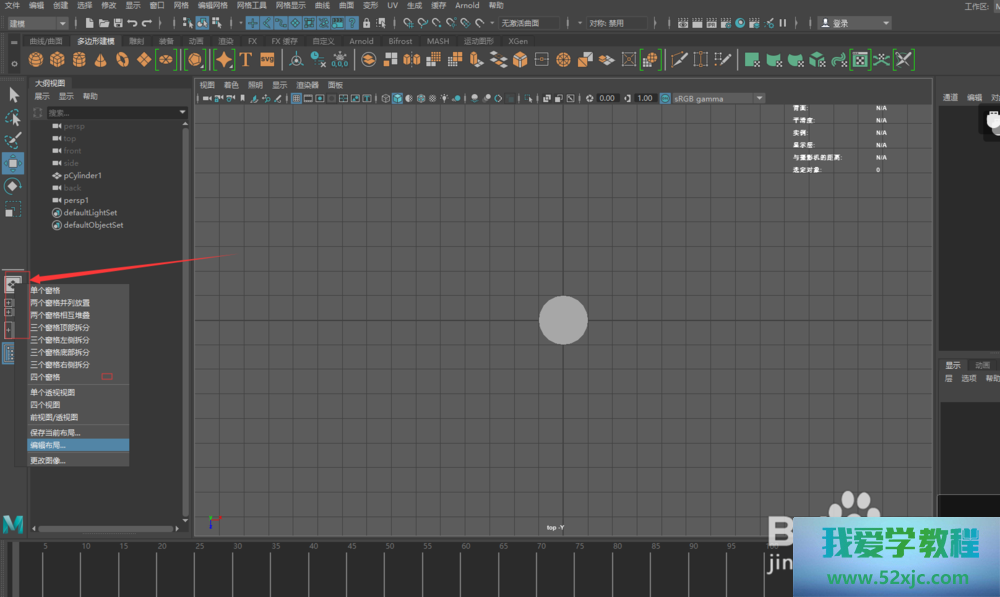Activate the Move tool in the toolbox

13,163
